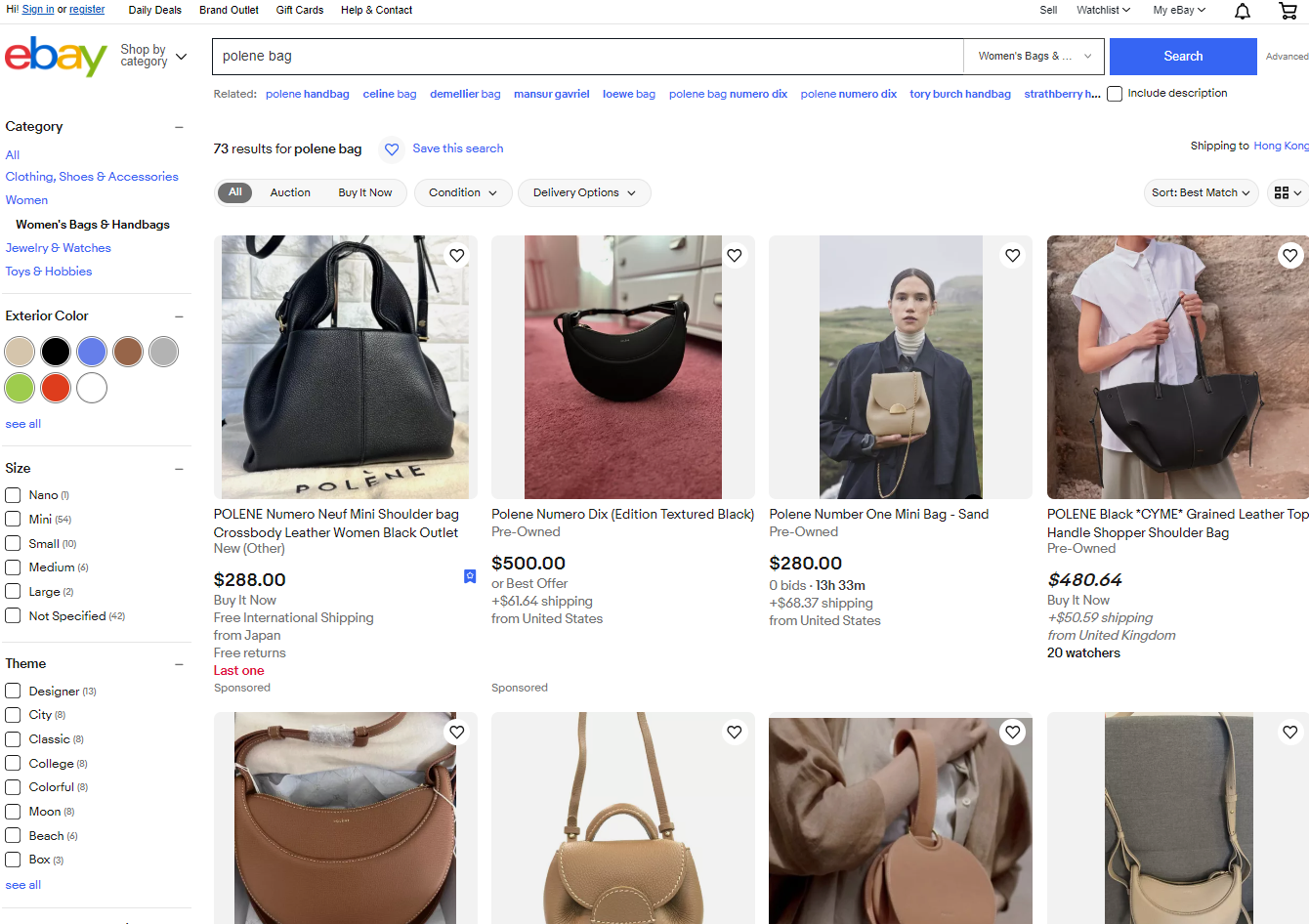The width and height of the screenshot is (1309, 924).
Task: Open Daily Deals from the top menu
Action: coord(154,10)
